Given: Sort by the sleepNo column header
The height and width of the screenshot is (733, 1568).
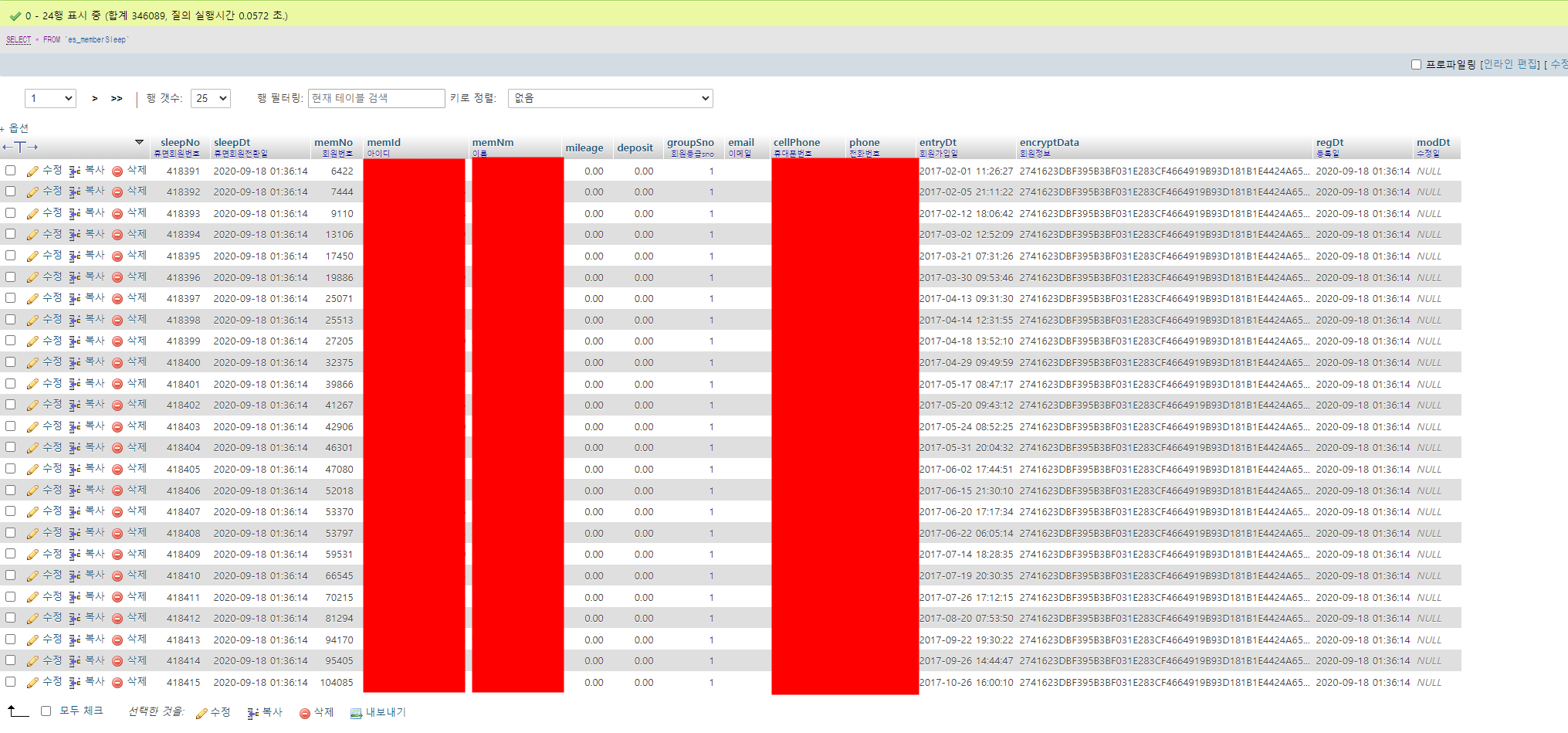Looking at the screenshot, I should 180,142.
